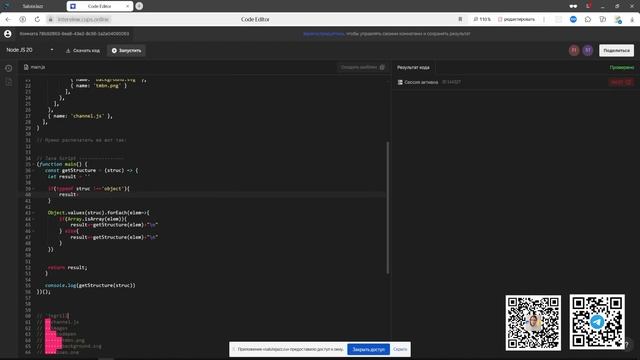Select the main.js file tab
640x360 pixels.
pyautogui.click(x=35, y=67)
